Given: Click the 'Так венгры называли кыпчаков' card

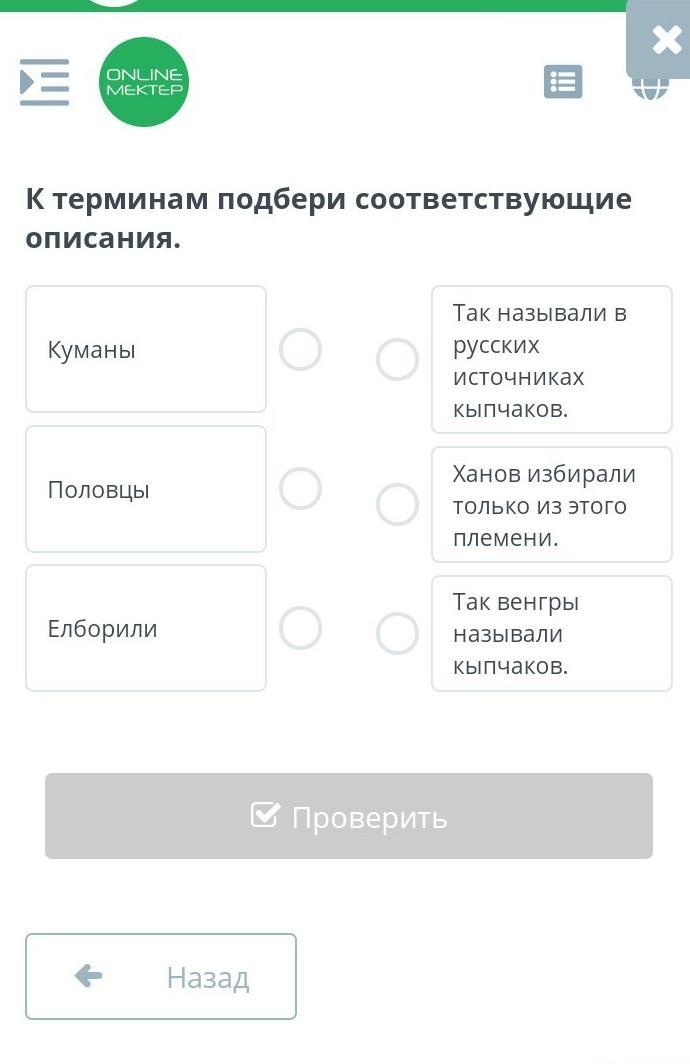Looking at the screenshot, I should (552, 634).
